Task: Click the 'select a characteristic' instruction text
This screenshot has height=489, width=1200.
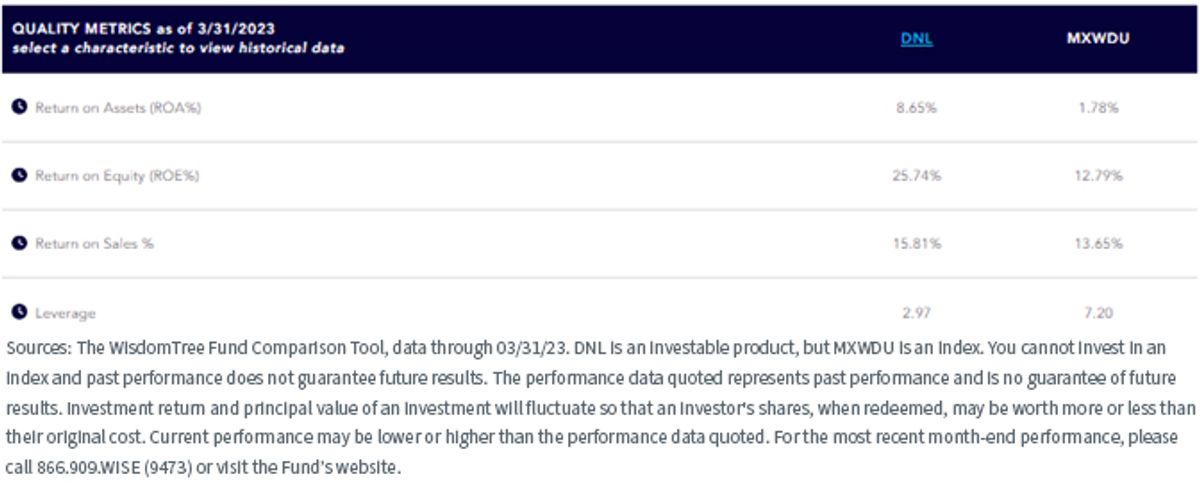Action: tap(178, 48)
